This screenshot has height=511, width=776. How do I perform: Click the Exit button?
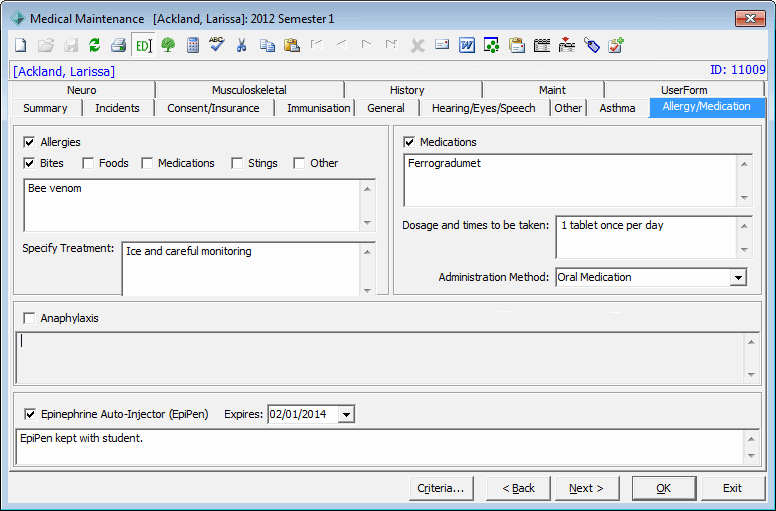coord(732,489)
